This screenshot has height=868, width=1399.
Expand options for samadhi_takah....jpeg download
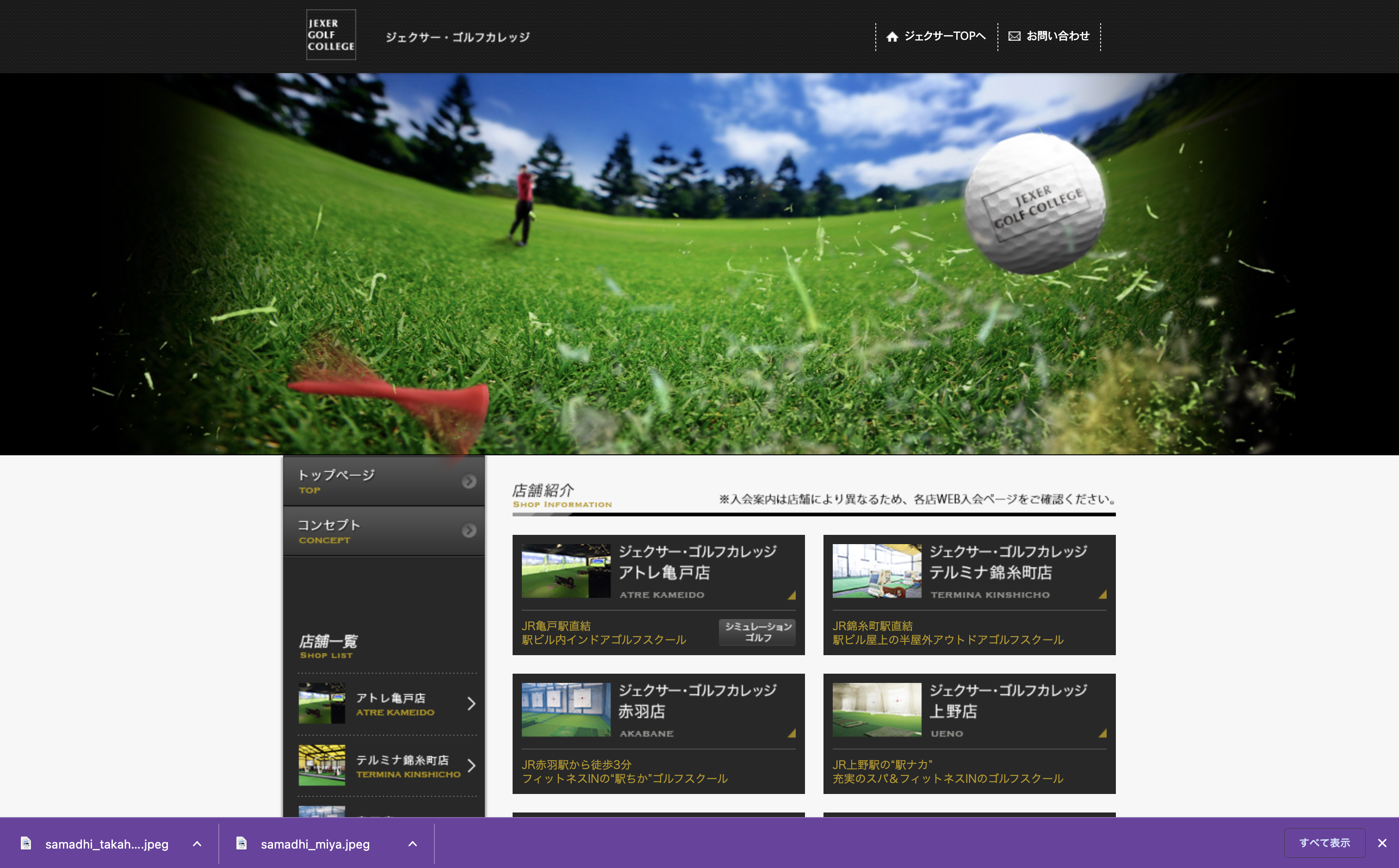pyautogui.click(x=197, y=844)
